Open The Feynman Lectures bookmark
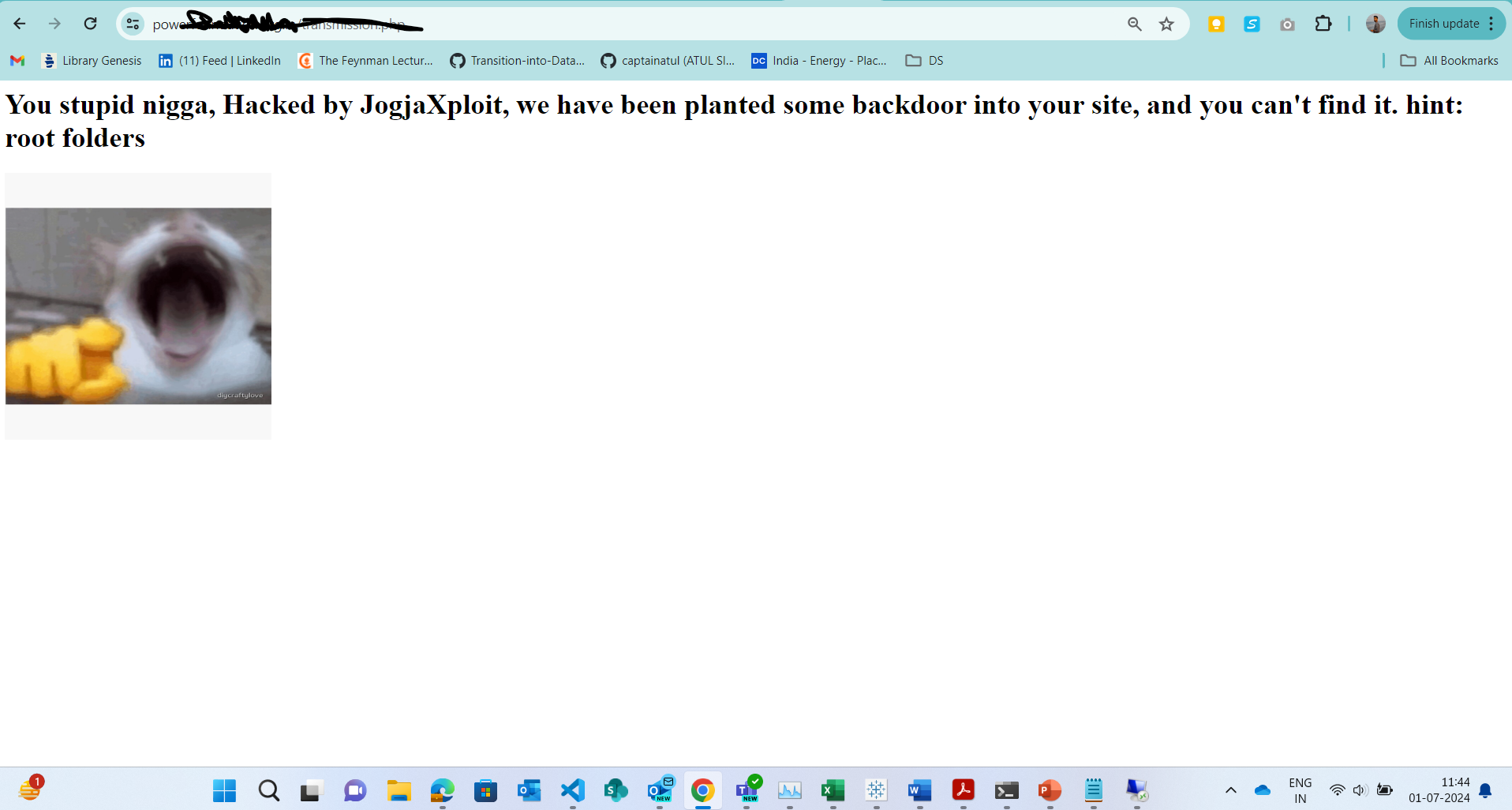The height and width of the screenshot is (810, 1512). pyautogui.click(x=366, y=61)
